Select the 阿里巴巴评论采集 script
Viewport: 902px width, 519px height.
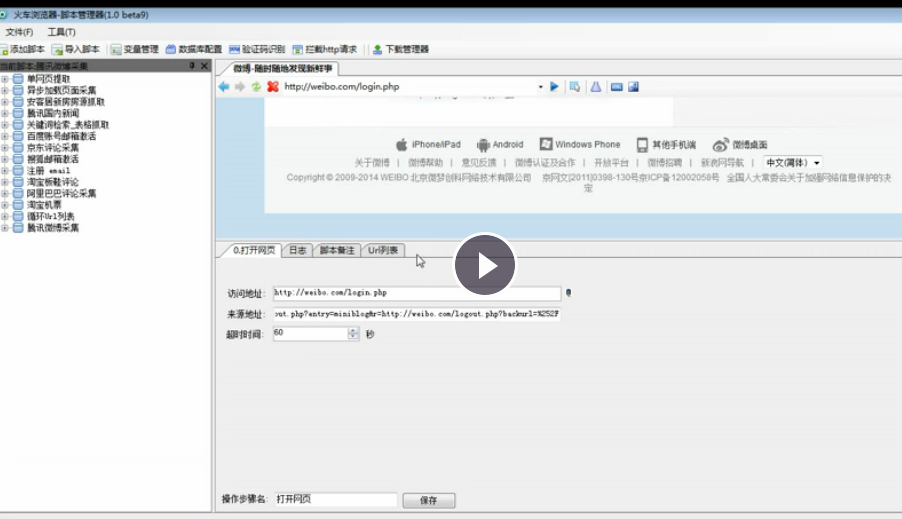(x=61, y=193)
